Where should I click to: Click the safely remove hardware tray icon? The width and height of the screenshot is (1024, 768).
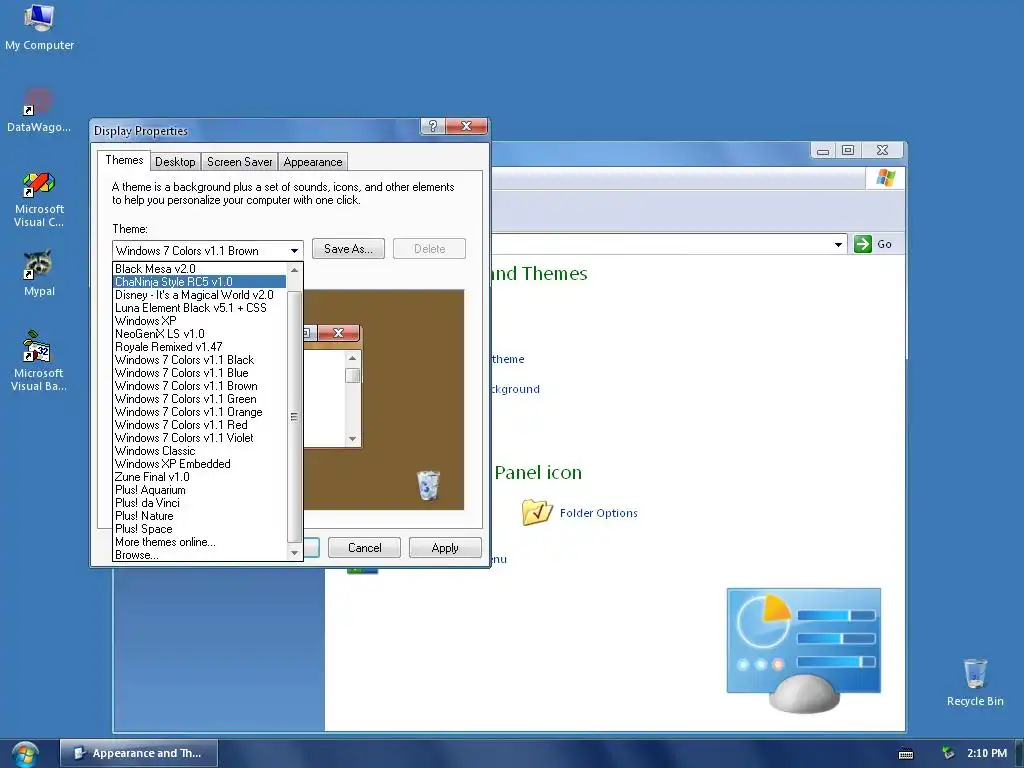pos(948,753)
